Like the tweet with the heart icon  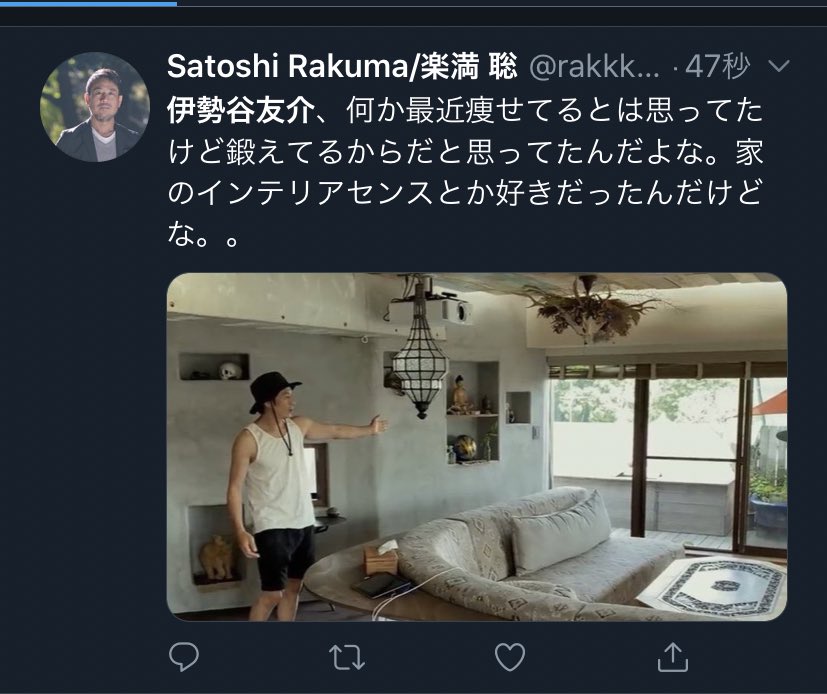[510, 657]
